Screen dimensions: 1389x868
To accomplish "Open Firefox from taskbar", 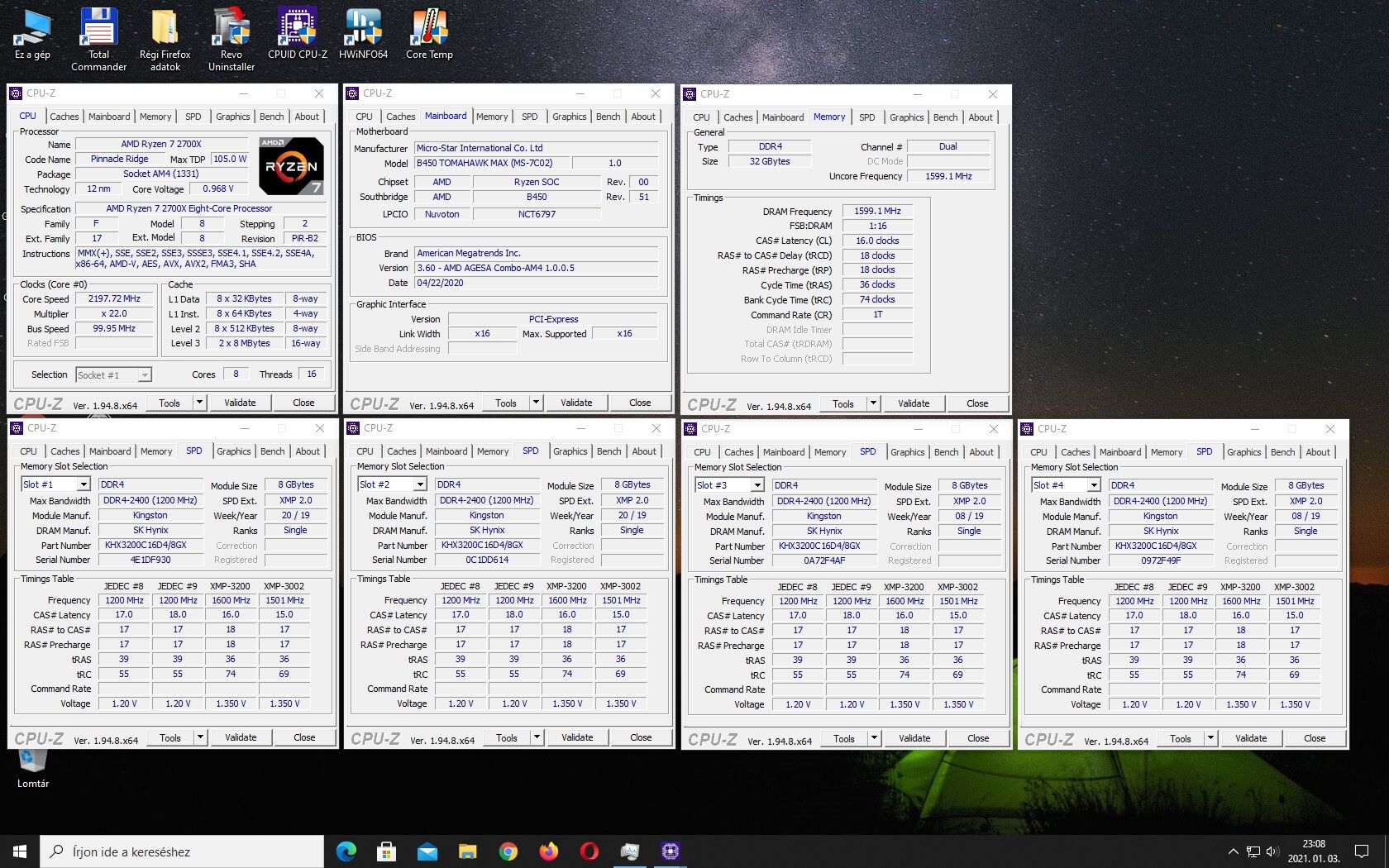I will (548, 851).
